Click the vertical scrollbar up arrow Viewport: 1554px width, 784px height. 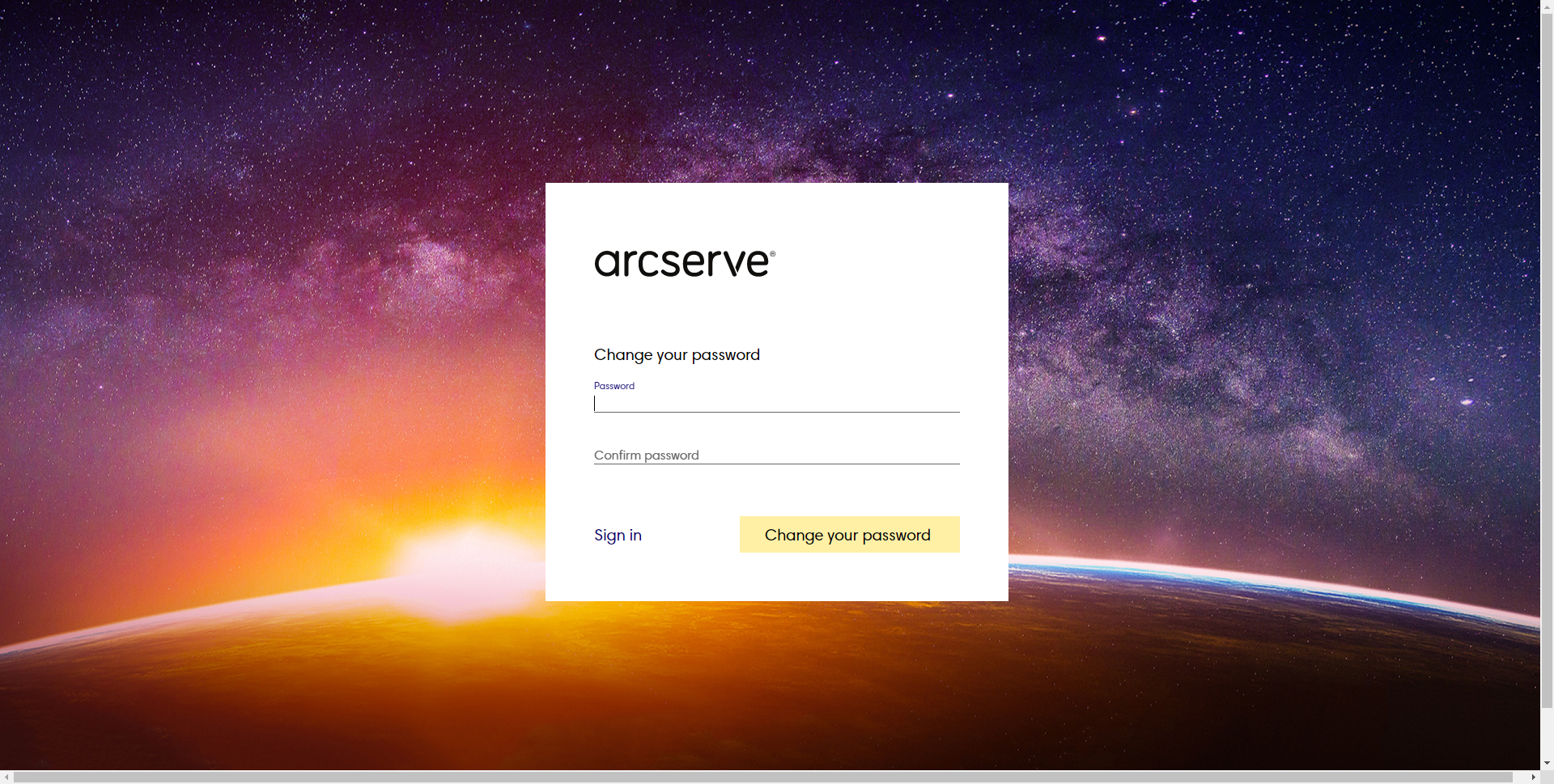pyautogui.click(x=1547, y=6)
